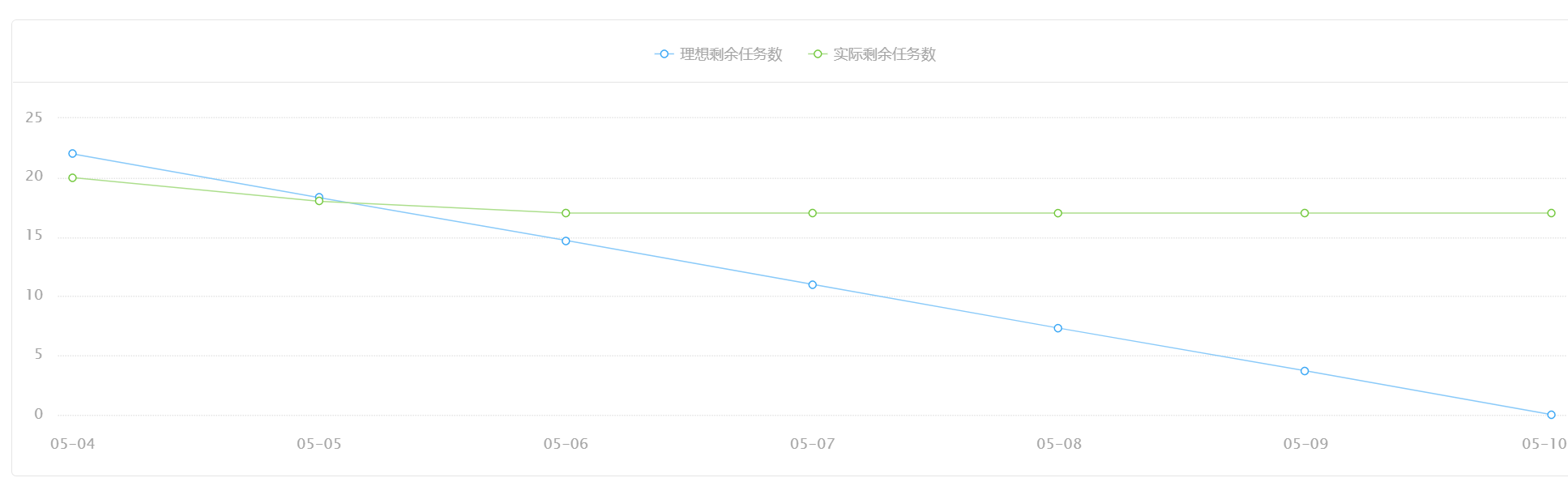The height and width of the screenshot is (482, 1568).
Task: Click the 25 y-axis value label
Action: [x=34, y=118]
